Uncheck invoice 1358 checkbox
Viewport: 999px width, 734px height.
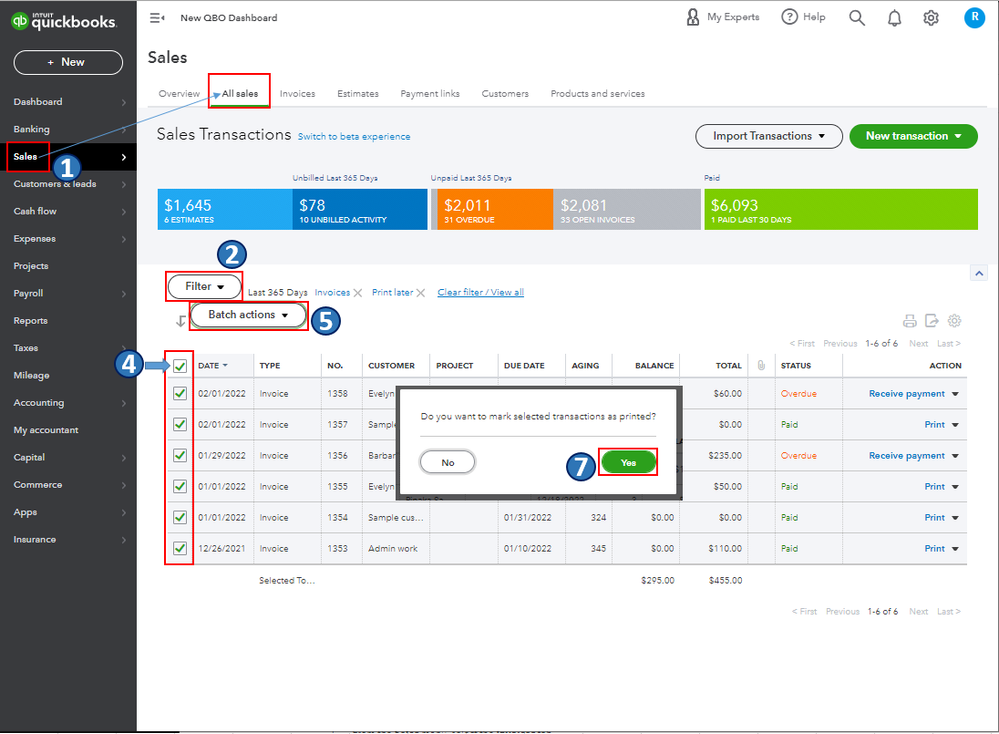180,393
